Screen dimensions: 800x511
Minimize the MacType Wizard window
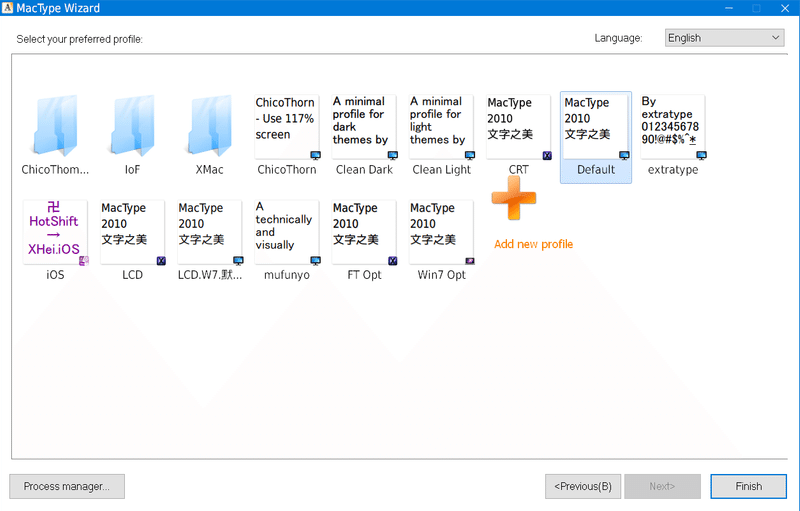tap(729, 8)
